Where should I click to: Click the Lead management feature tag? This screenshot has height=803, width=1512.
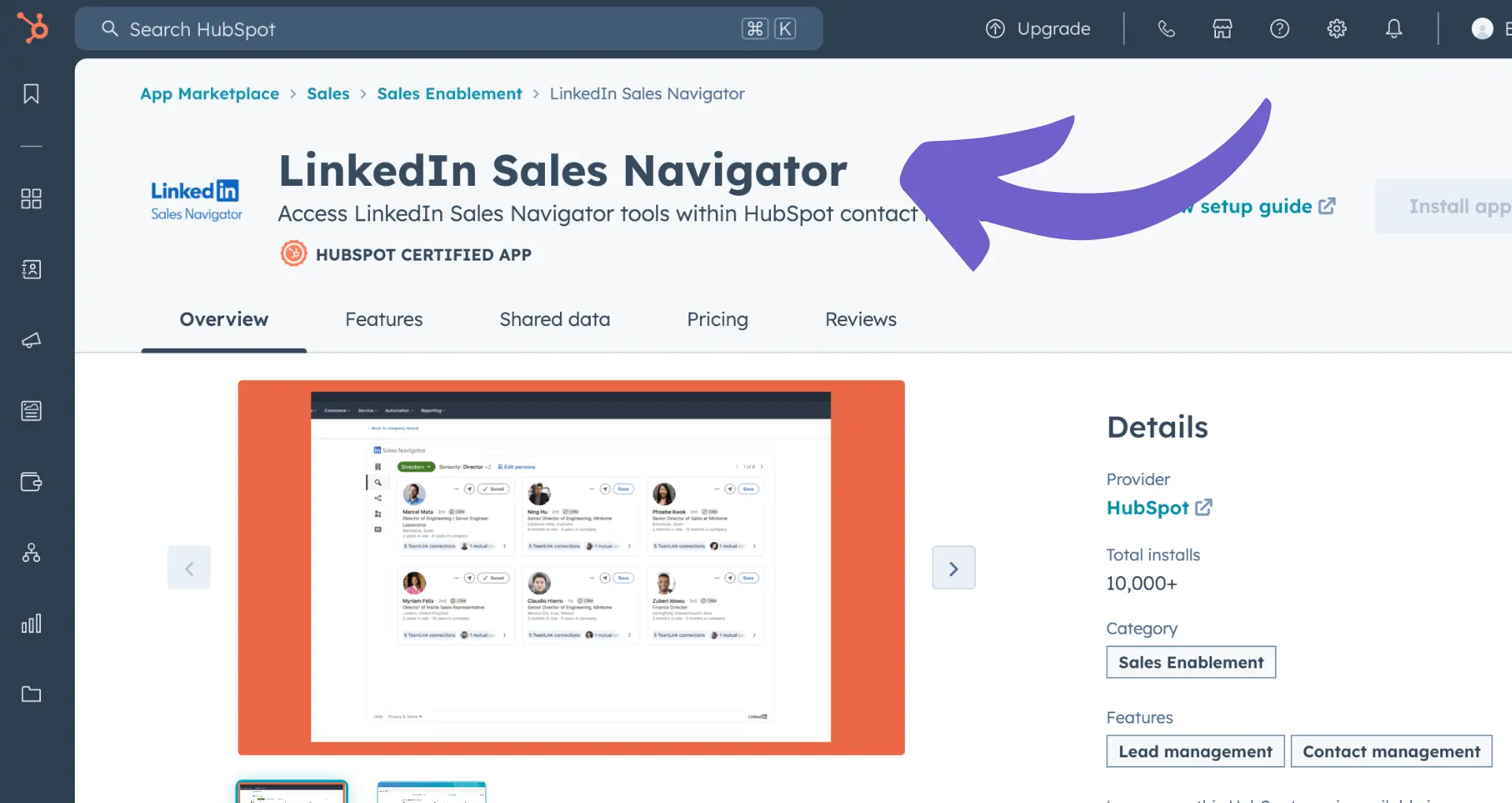point(1195,751)
